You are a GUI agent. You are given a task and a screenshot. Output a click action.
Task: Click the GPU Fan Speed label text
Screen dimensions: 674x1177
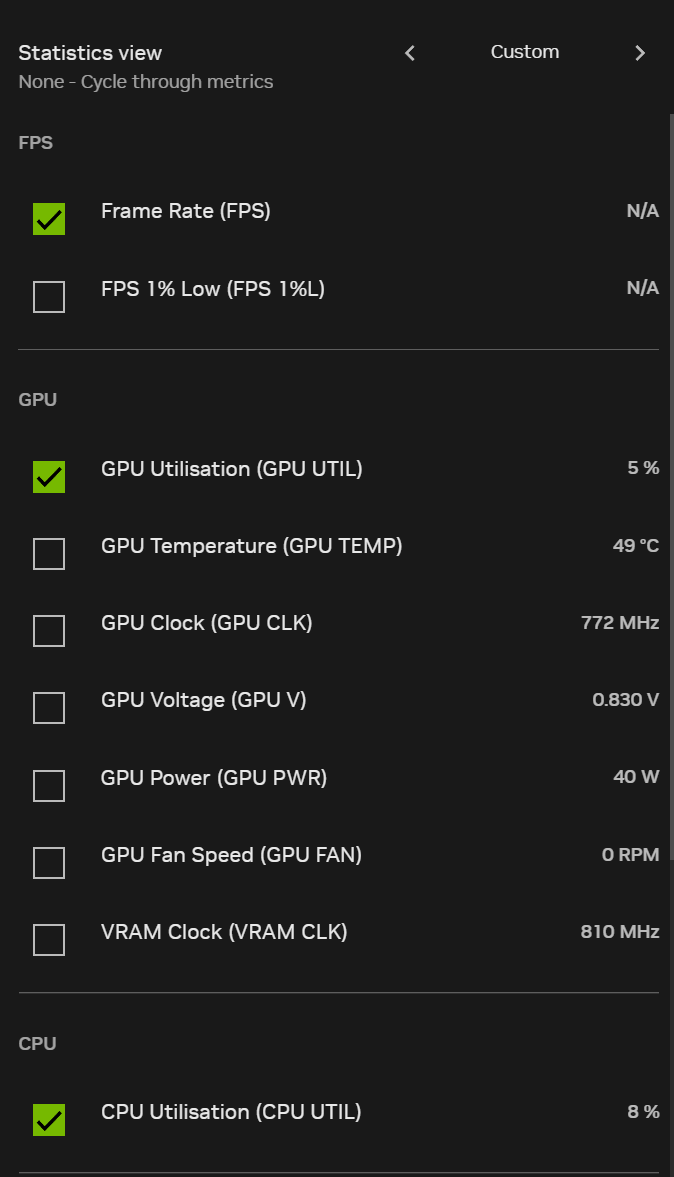231,855
